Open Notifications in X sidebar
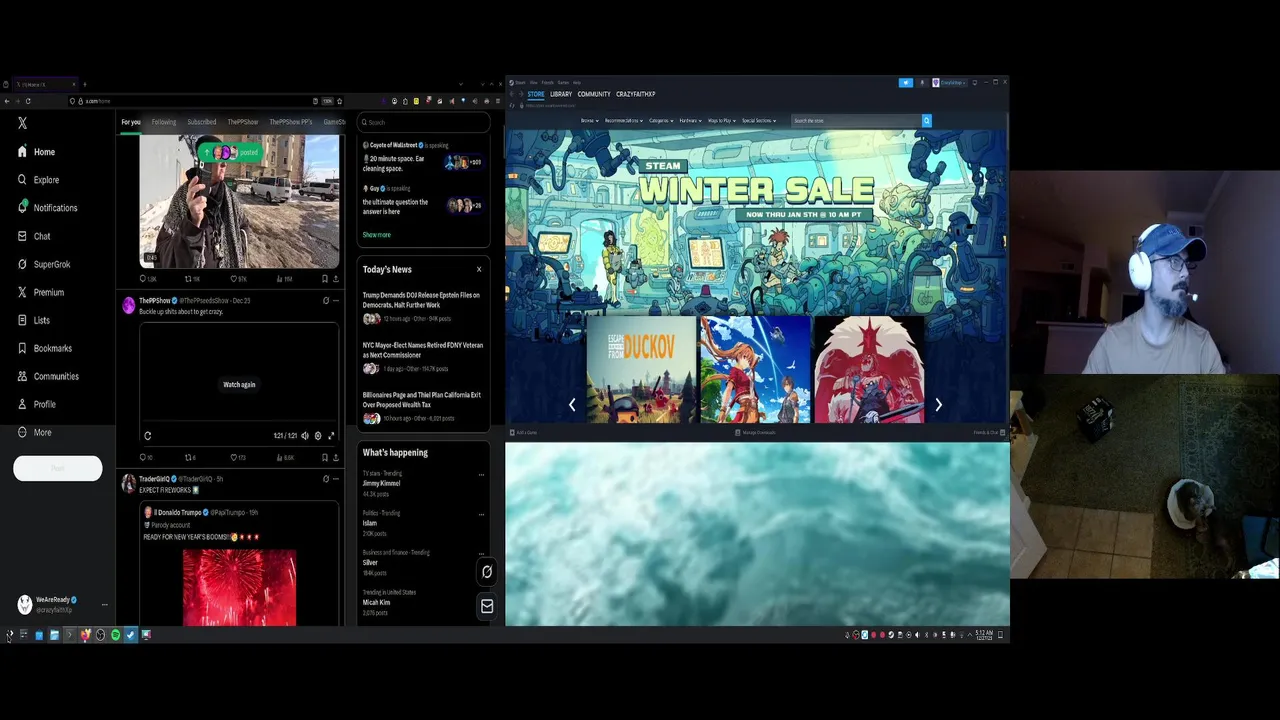 pyautogui.click(x=47, y=208)
